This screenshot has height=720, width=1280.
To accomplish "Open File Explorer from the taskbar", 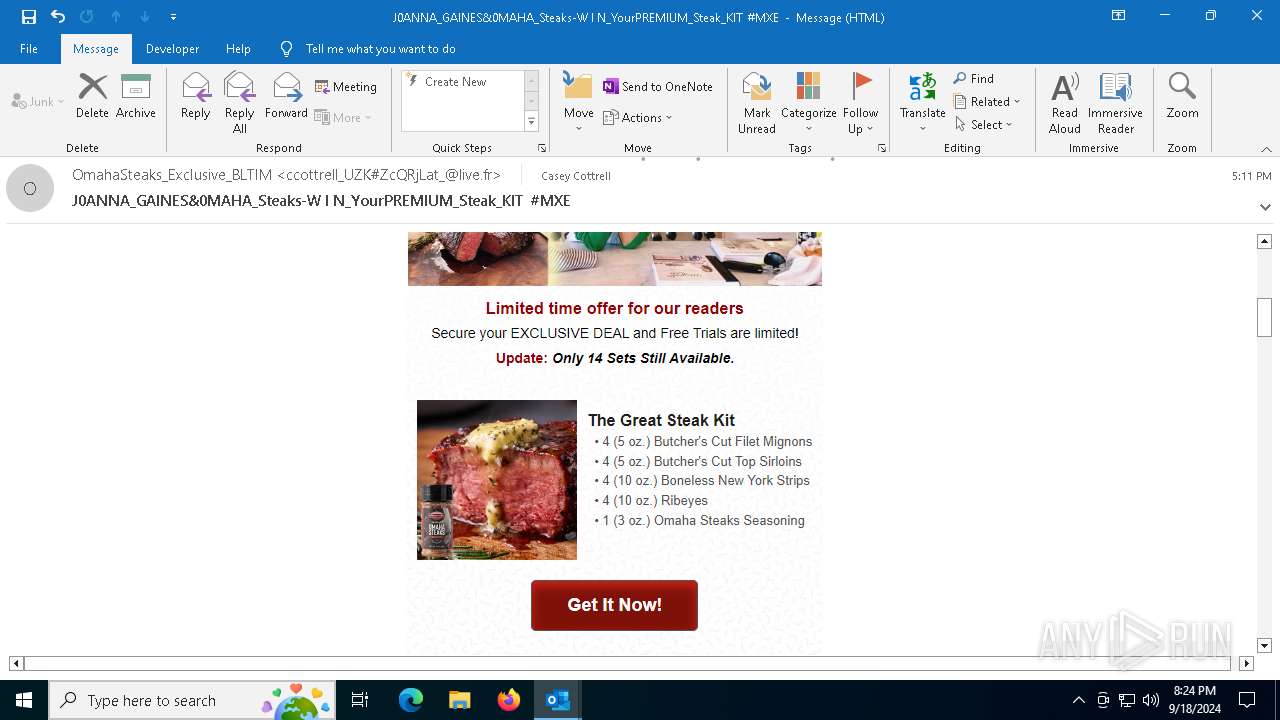I will tap(460, 700).
